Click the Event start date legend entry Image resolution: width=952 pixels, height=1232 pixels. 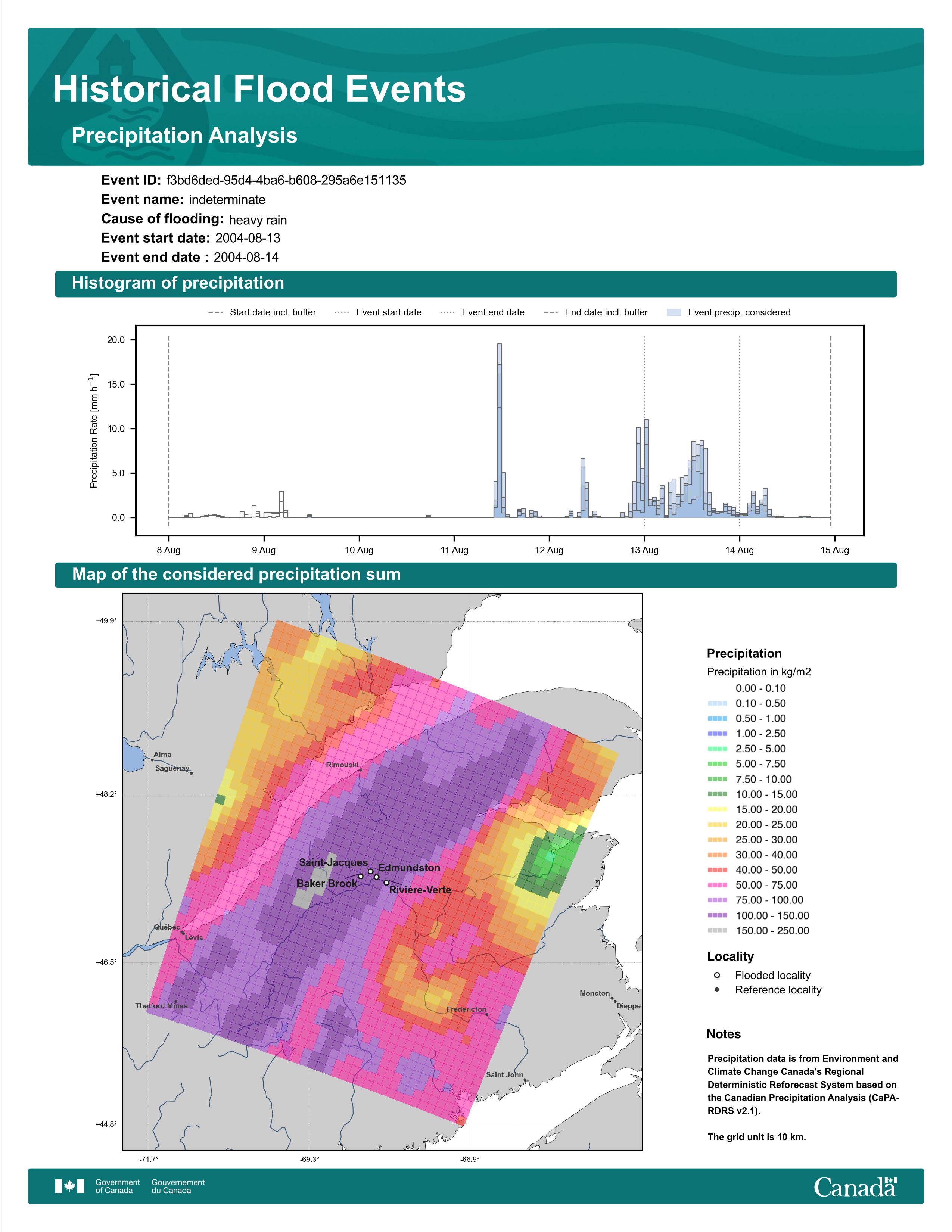tap(378, 312)
